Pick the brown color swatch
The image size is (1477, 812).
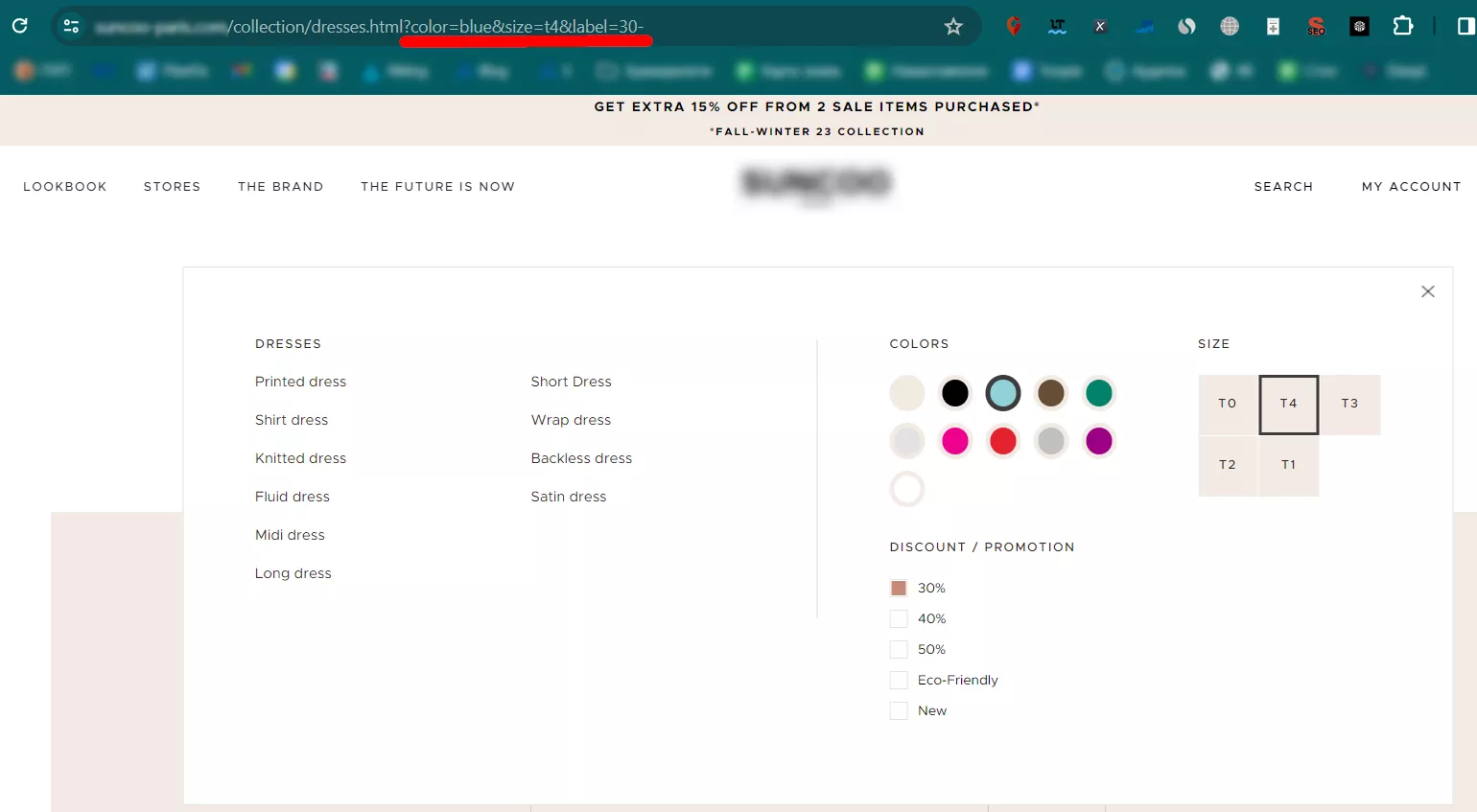click(1051, 393)
